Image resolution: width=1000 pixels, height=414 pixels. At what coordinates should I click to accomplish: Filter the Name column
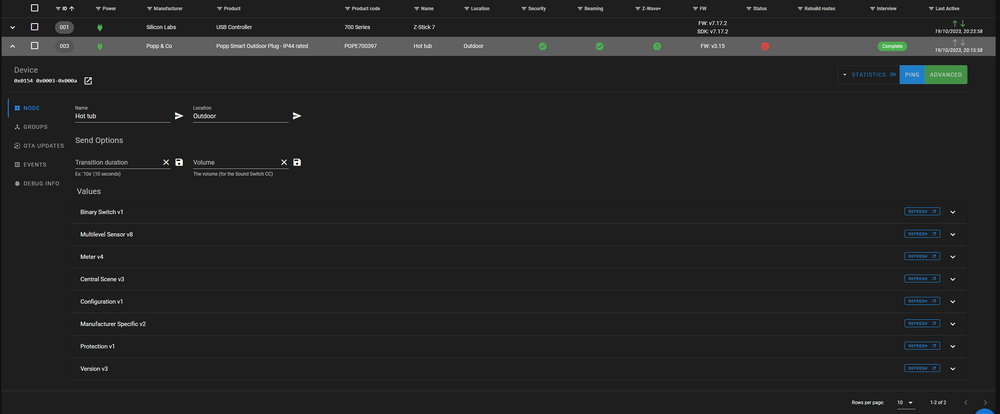[416, 9]
